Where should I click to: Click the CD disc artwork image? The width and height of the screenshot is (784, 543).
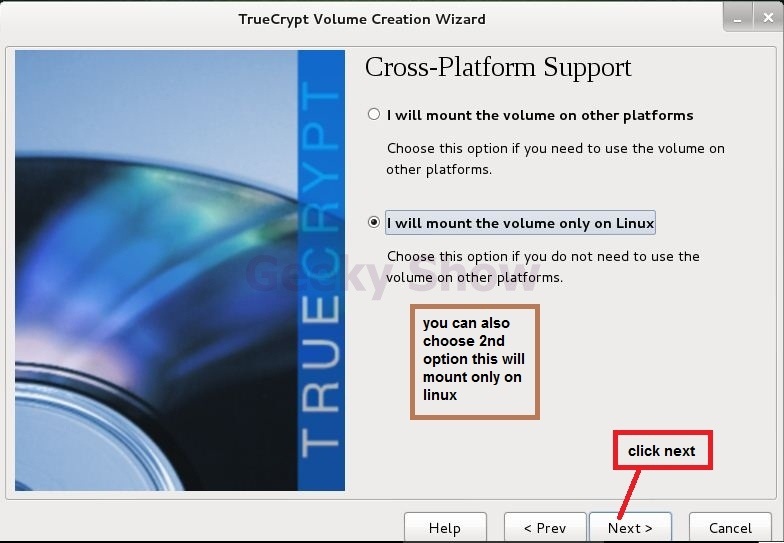[156, 270]
